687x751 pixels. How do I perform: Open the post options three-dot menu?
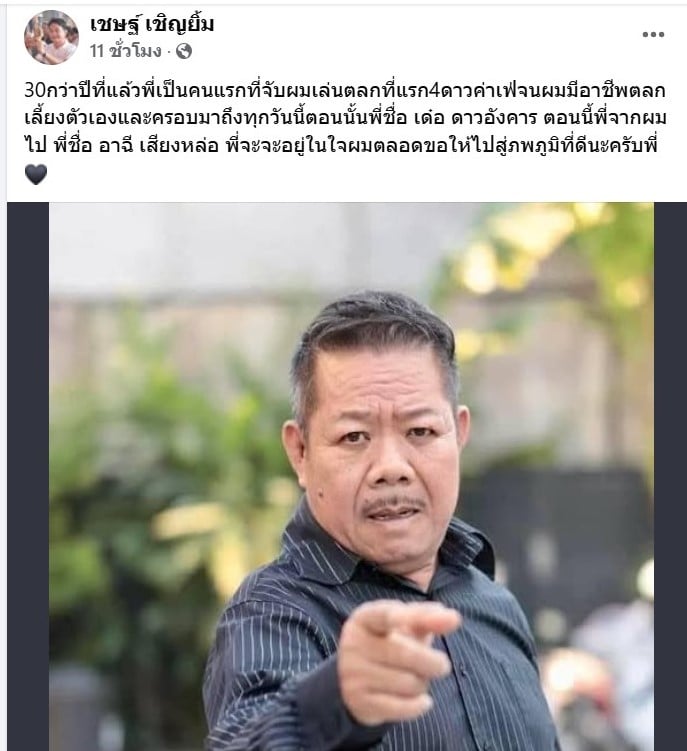point(653,34)
